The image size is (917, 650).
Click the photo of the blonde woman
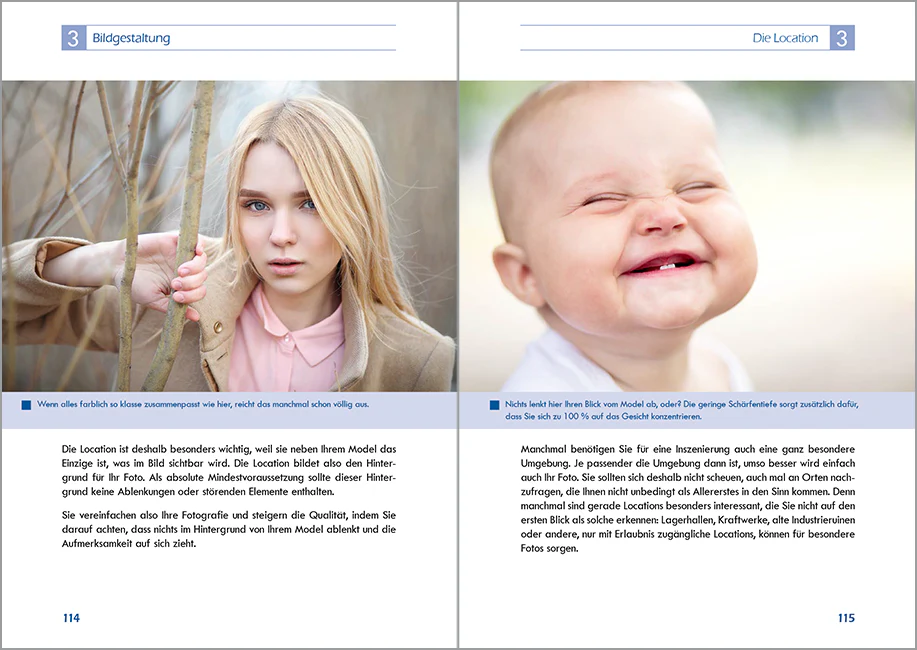click(x=229, y=236)
